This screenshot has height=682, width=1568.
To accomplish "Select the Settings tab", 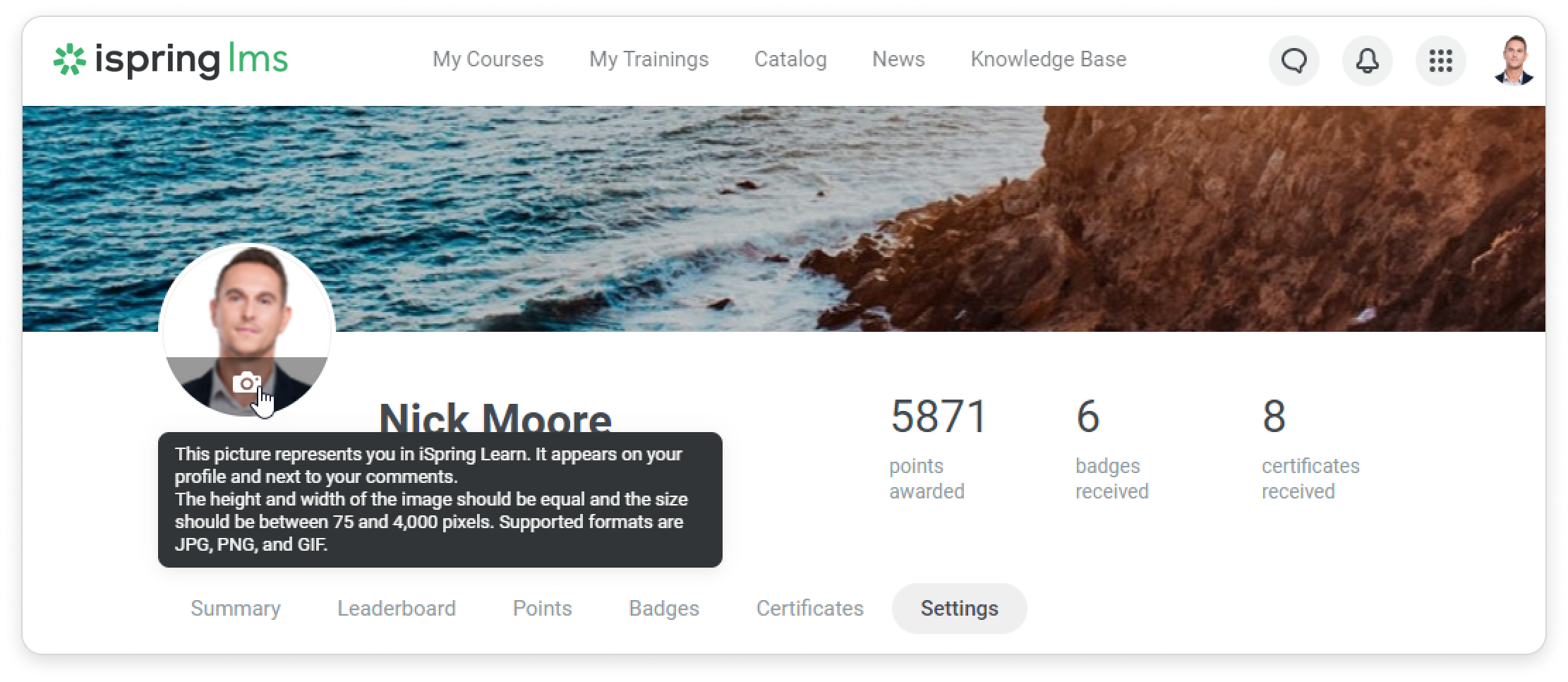I will (960, 609).
